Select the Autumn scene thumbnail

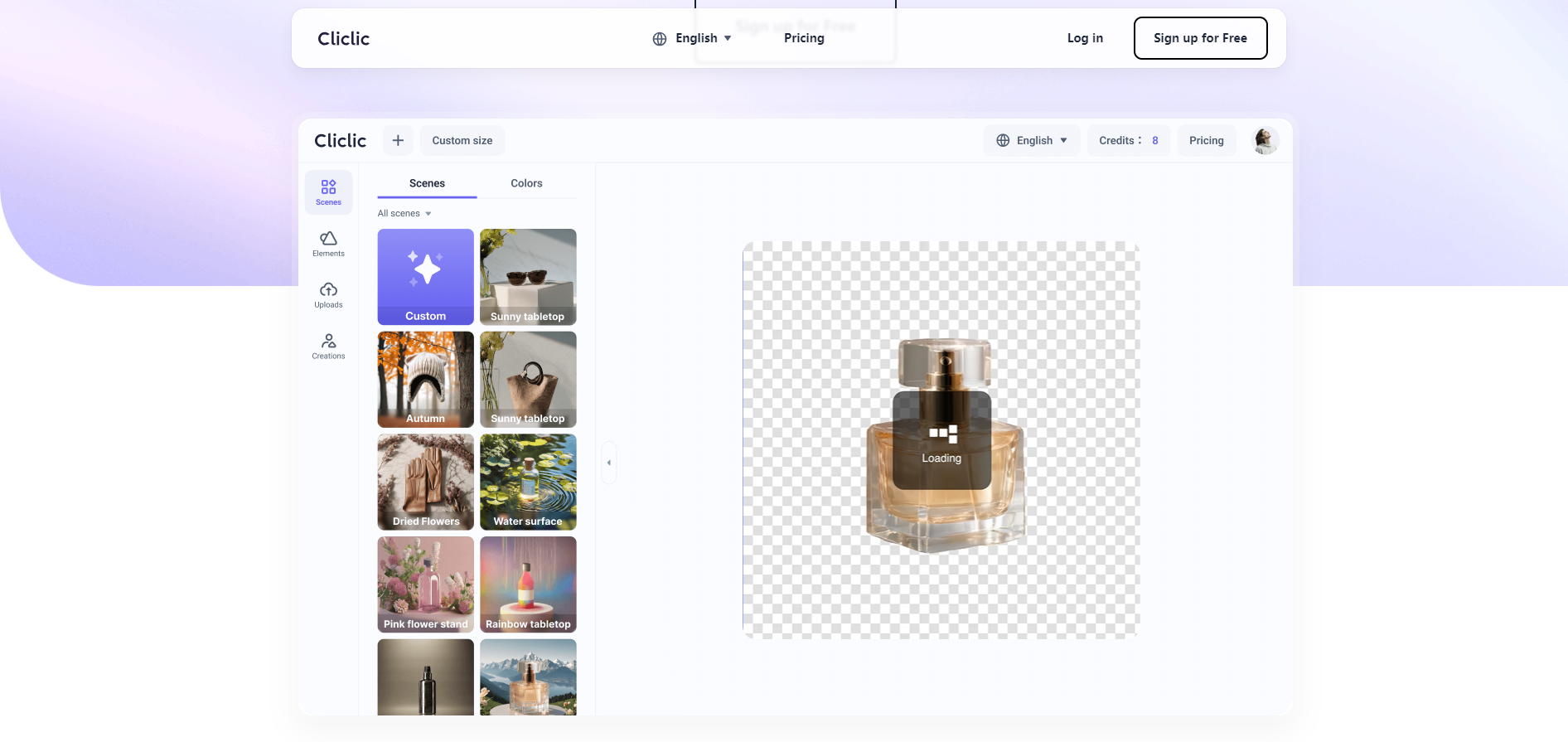tap(426, 380)
